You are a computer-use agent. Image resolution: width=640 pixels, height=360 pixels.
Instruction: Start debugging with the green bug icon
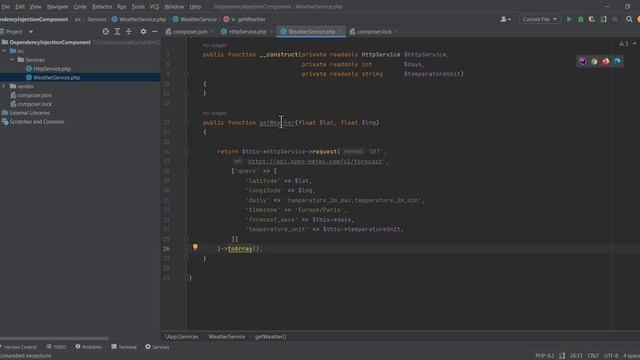point(580,19)
